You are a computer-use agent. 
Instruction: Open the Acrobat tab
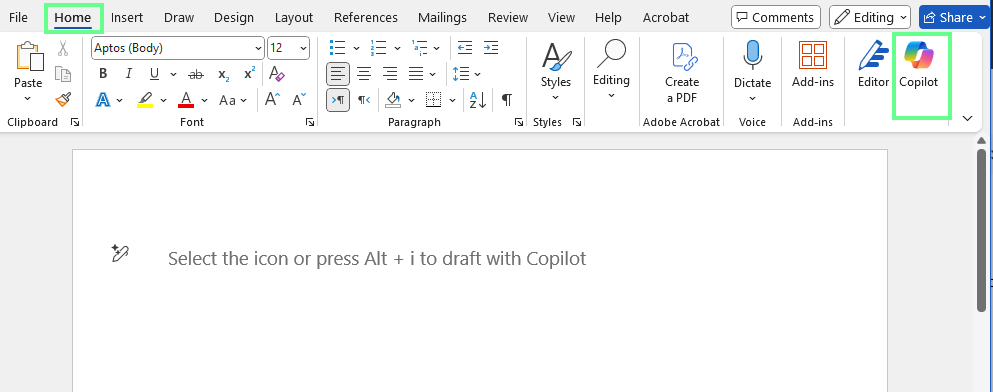point(666,17)
